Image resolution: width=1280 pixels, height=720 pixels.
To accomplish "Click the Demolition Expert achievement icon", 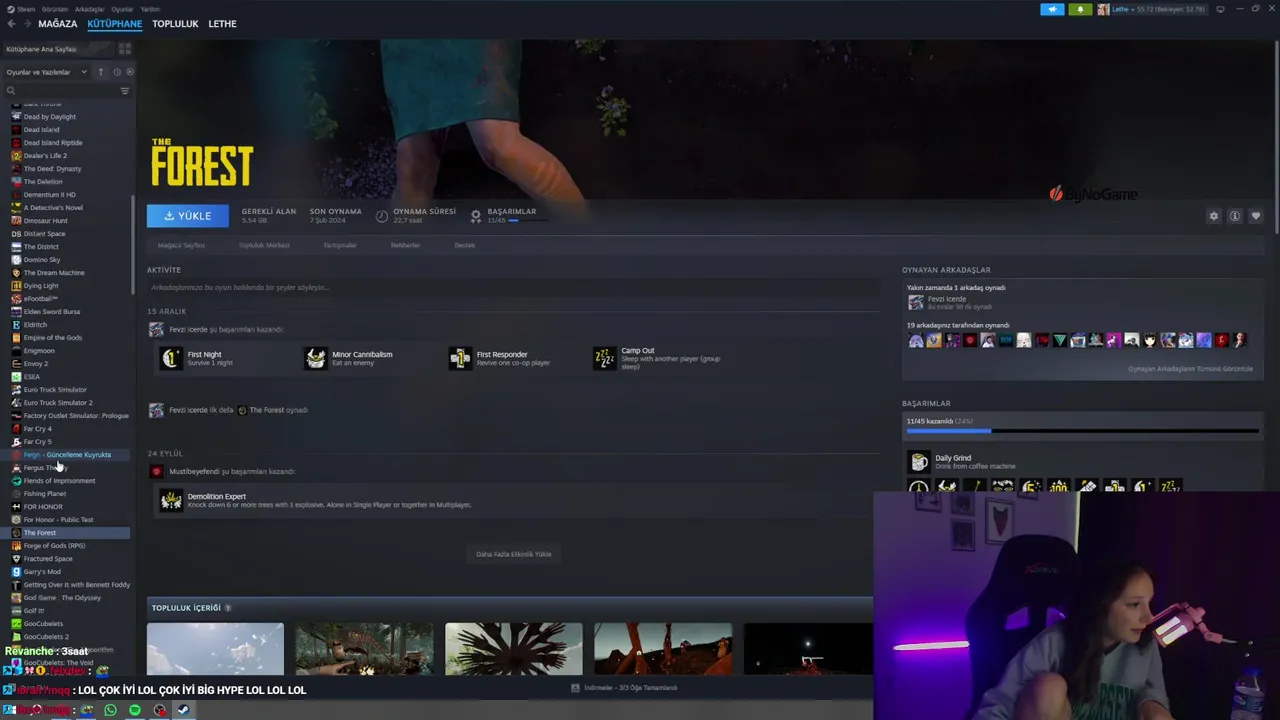I will coord(171,500).
